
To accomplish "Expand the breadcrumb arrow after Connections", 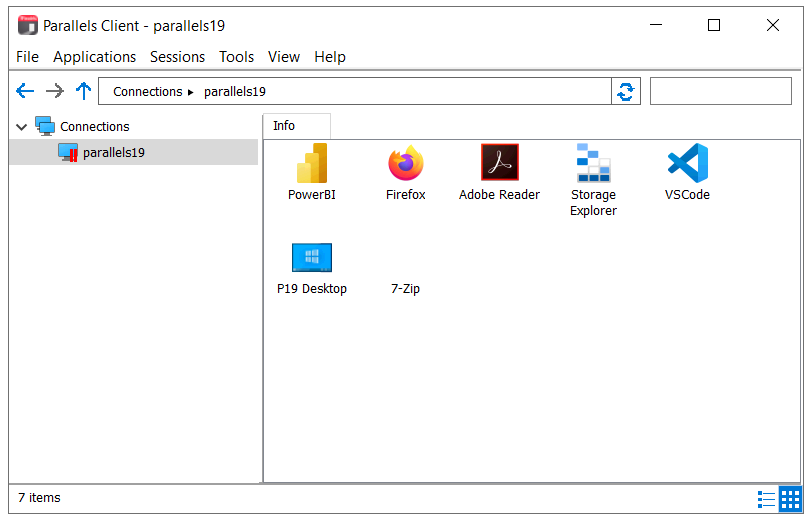I will click(x=191, y=92).
